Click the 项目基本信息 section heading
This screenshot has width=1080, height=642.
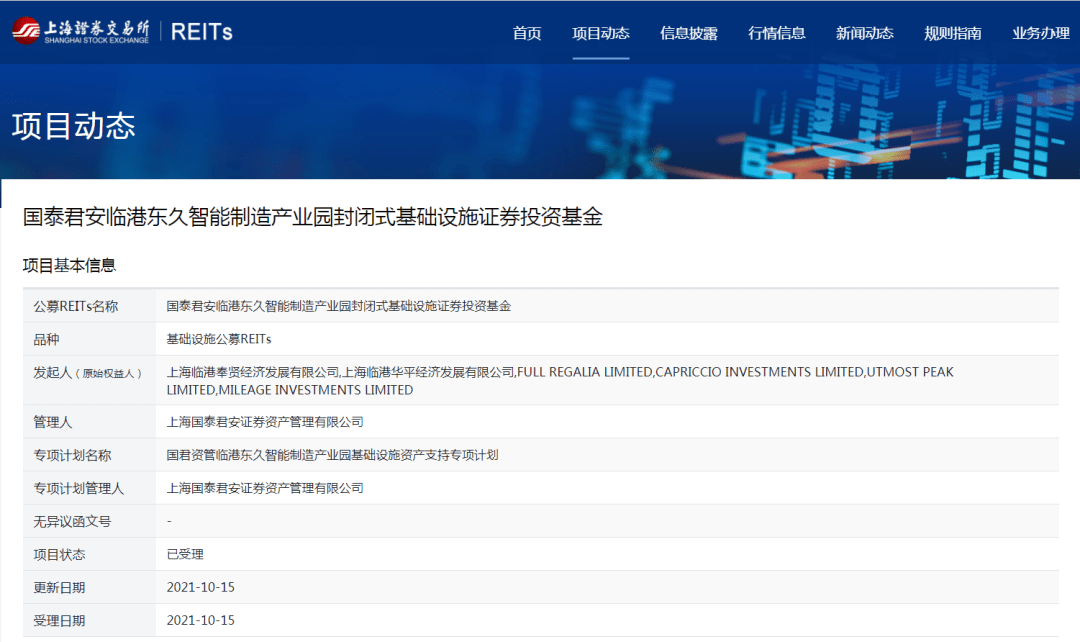[70, 265]
